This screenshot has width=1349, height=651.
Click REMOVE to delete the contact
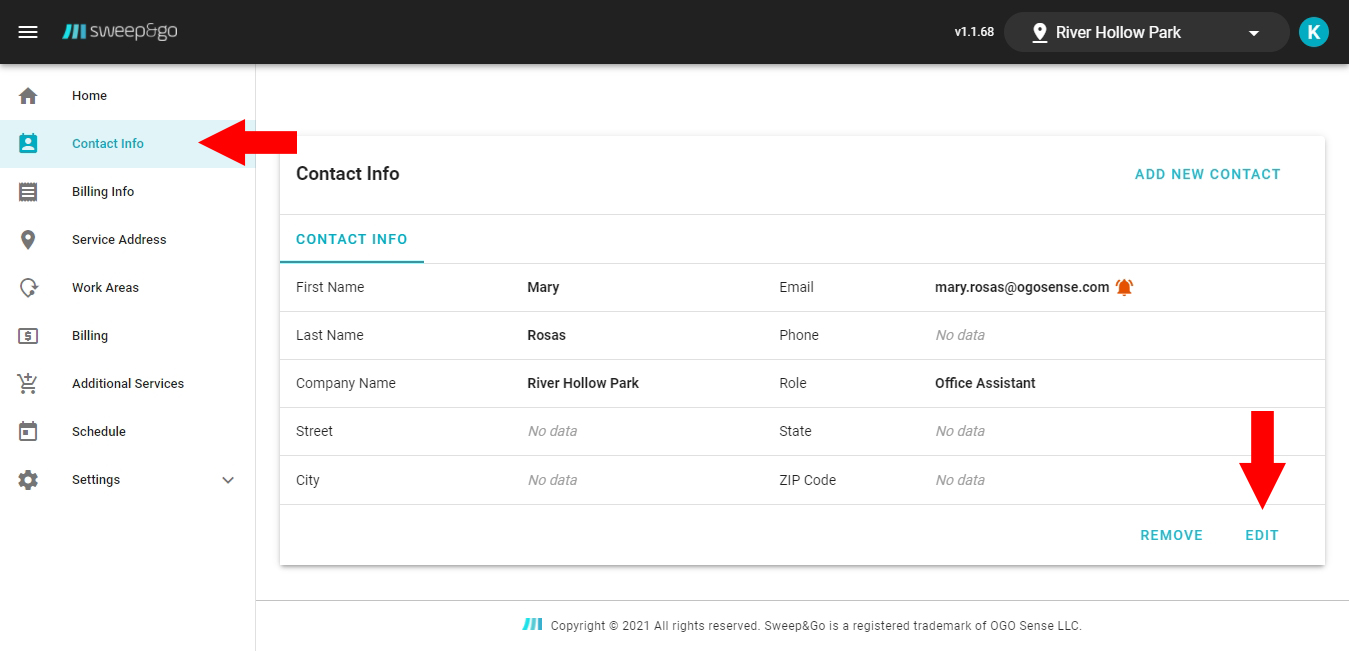pyautogui.click(x=1171, y=535)
